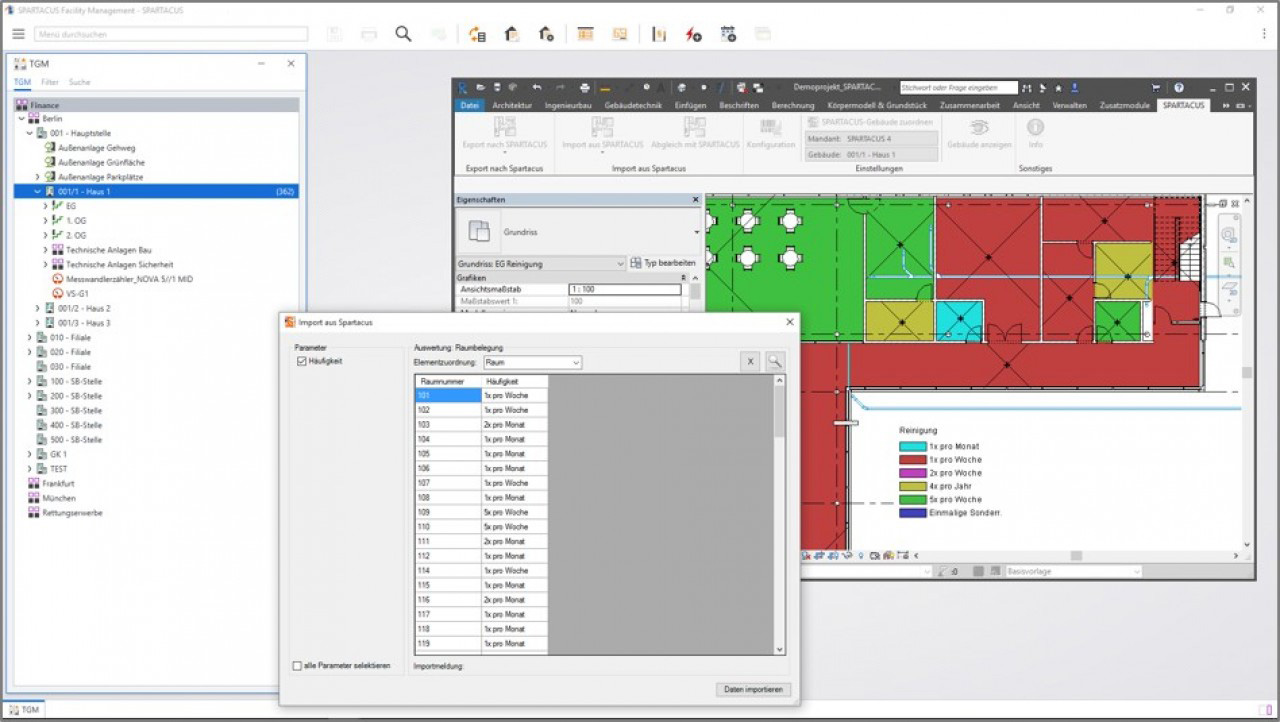Select the Technische Anlagen Bau item
Viewport: 1280px width, 722px height.
click(108, 250)
